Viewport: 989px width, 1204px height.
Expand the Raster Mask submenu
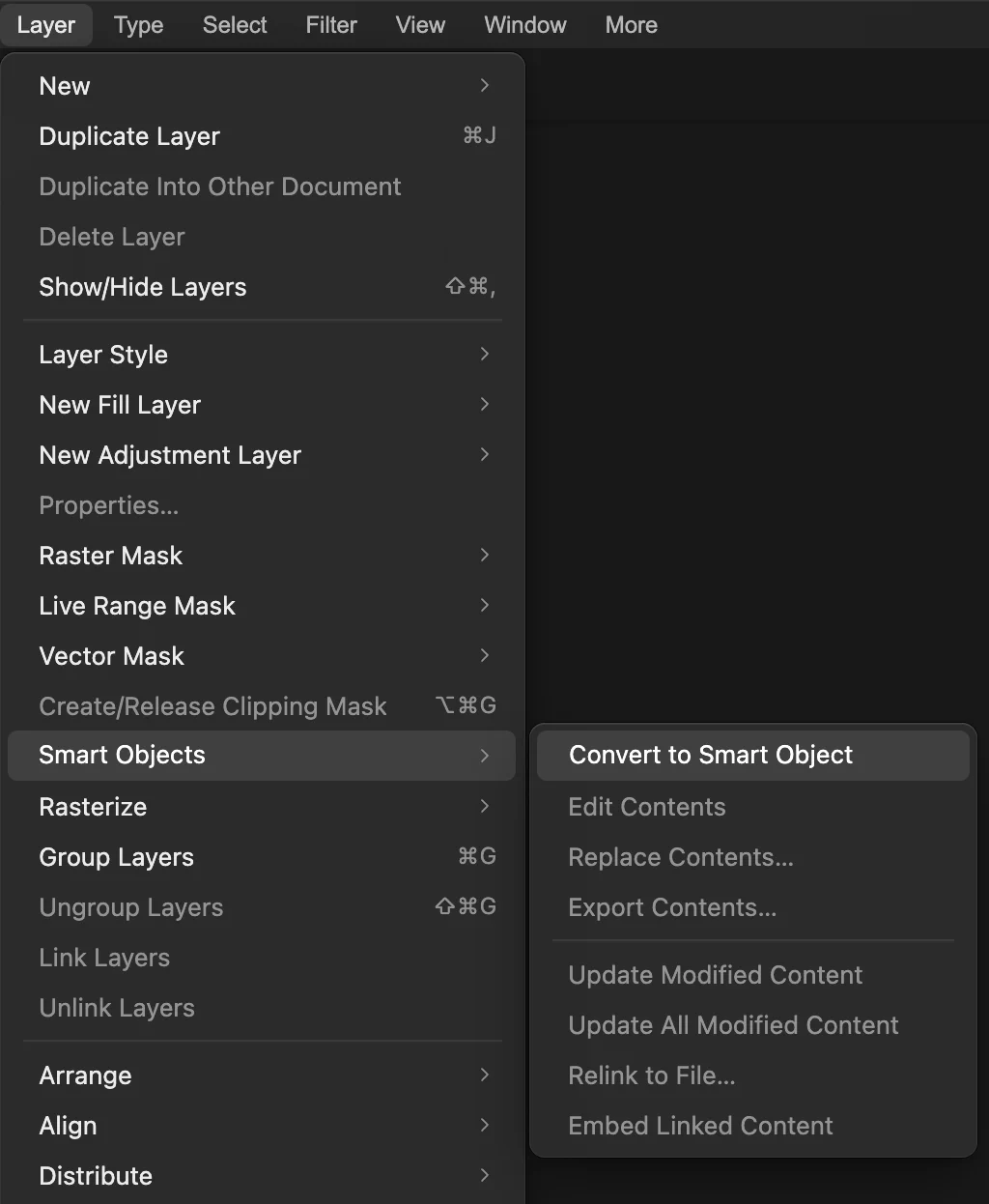[262, 556]
